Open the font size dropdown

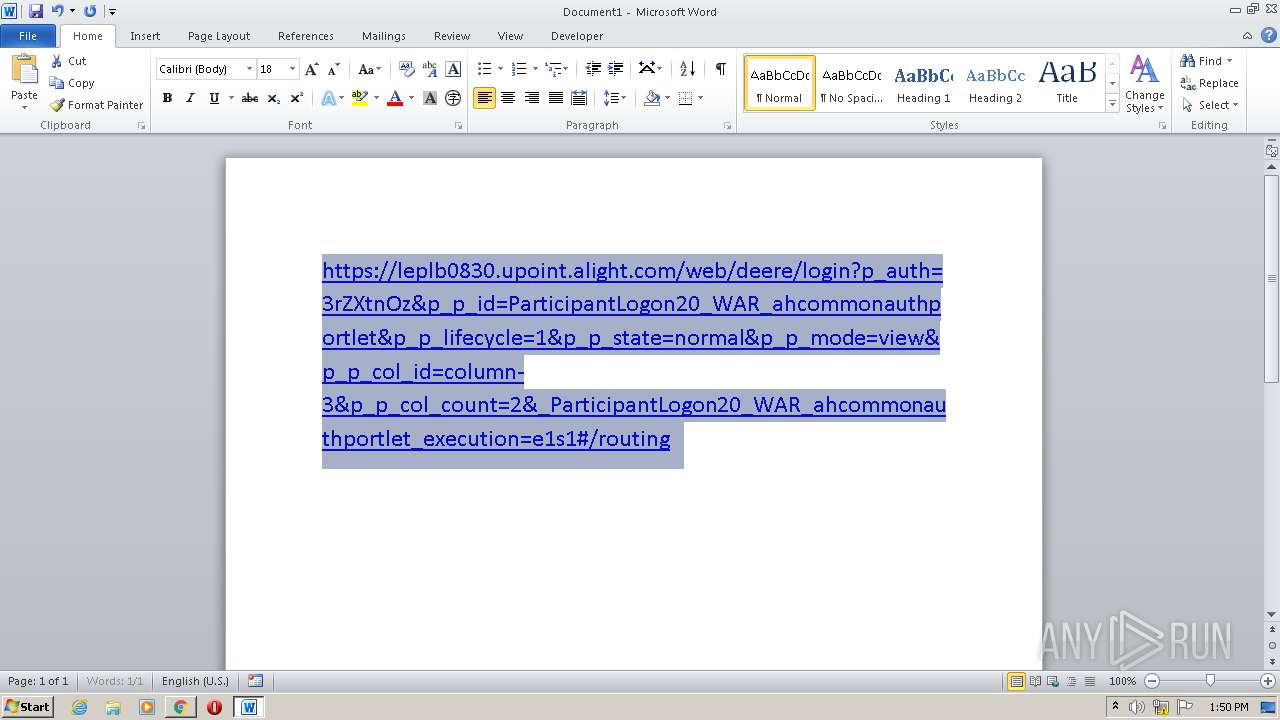click(292, 69)
